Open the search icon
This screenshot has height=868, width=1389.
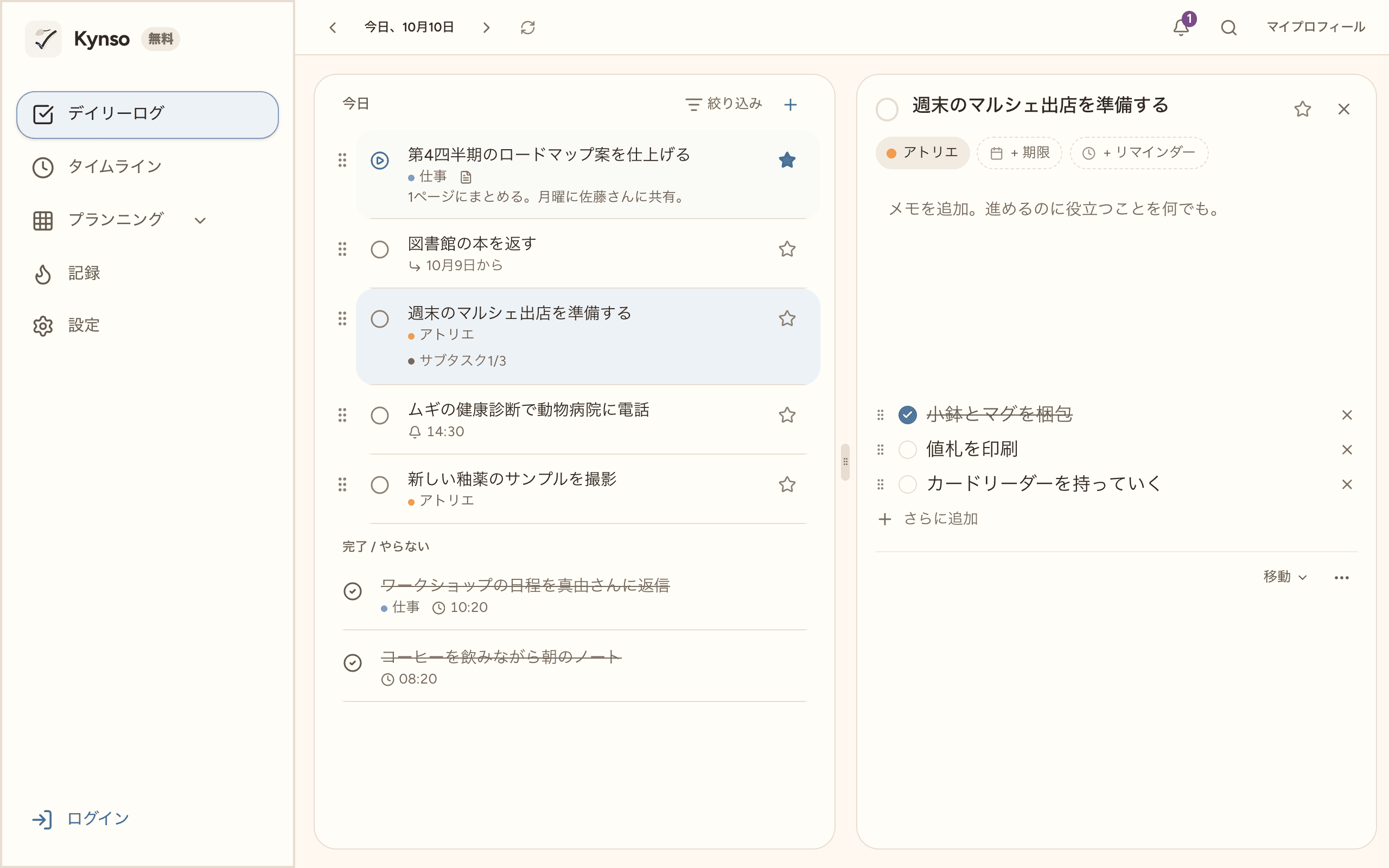pyautogui.click(x=1228, y=28)
